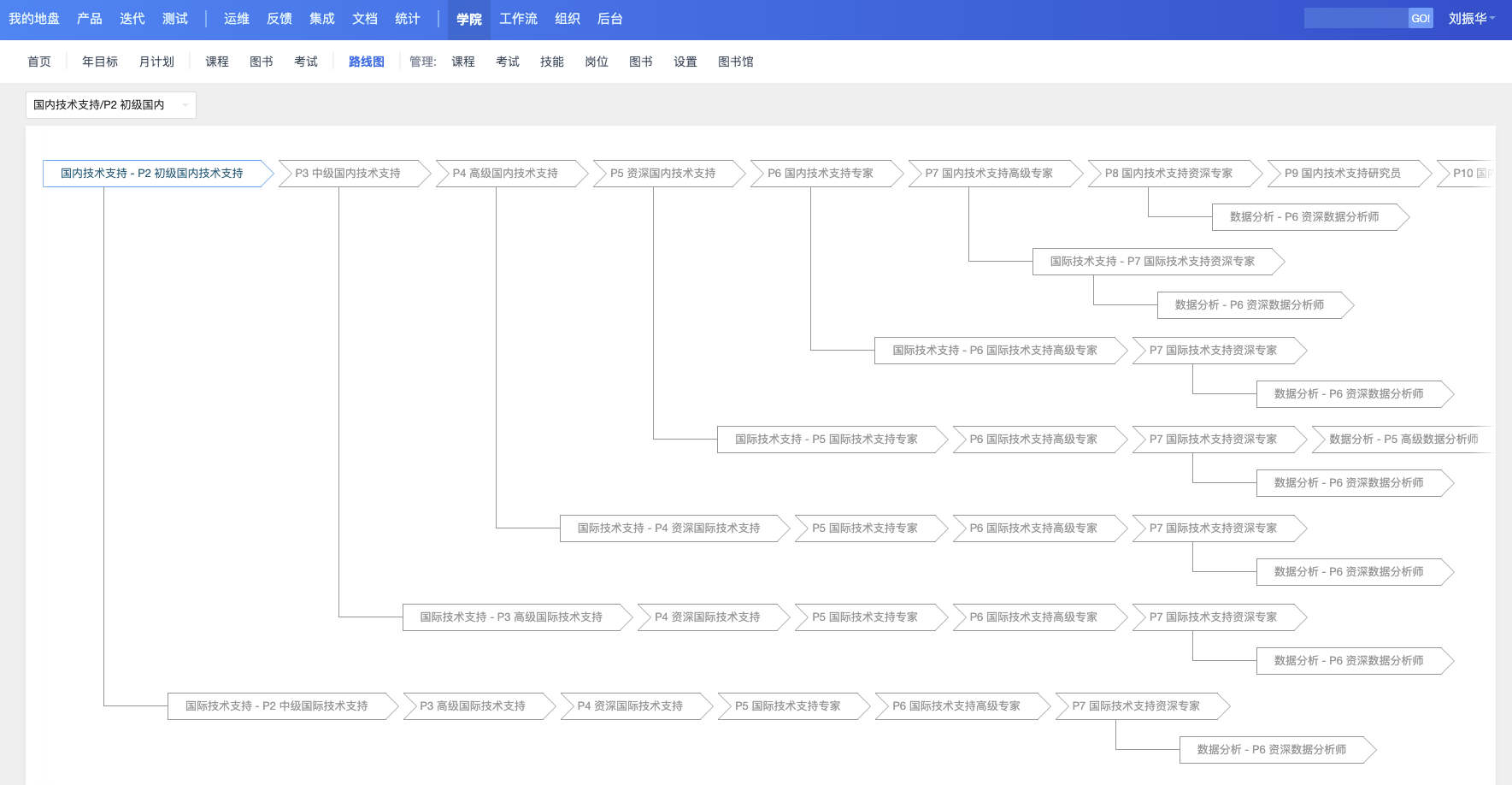
Task: Open the 年目标 tab
Action: click(100, 62)
